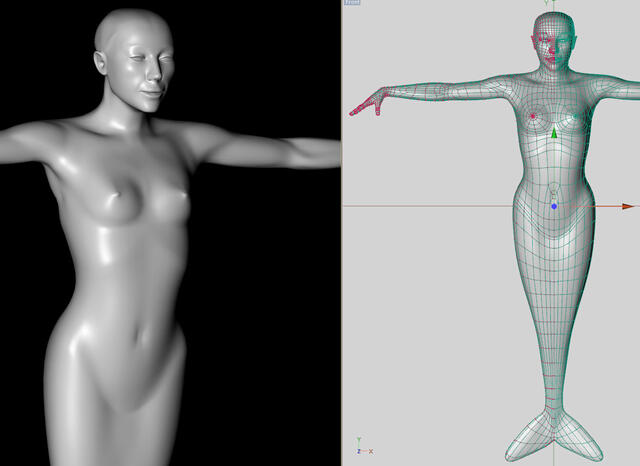Screen dimensions: 640x466
Task: Click the XYZ axis indicator in wireframe viewport
Action: coord(364,446)
